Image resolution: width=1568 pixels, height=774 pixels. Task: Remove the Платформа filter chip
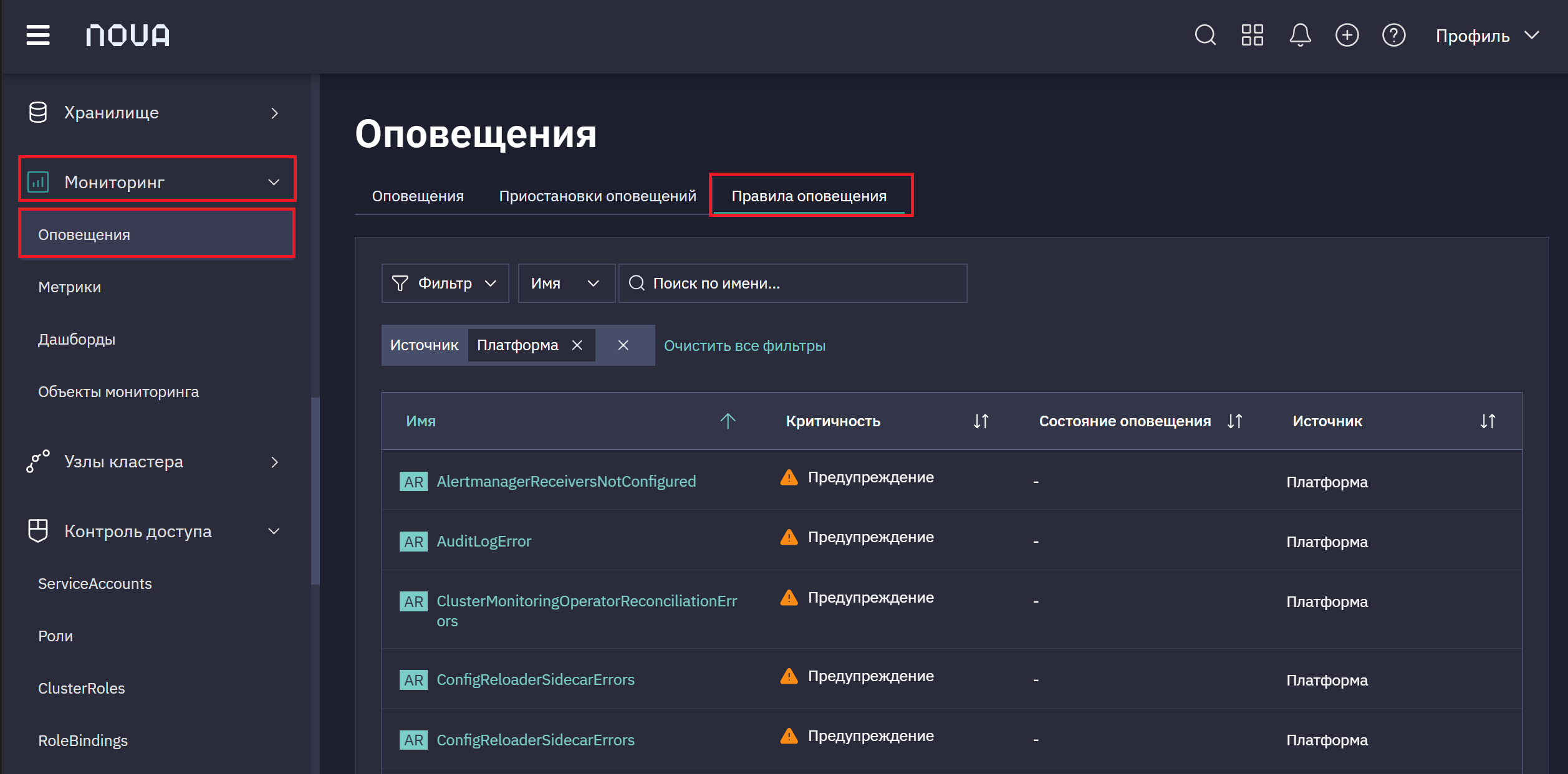577,345
